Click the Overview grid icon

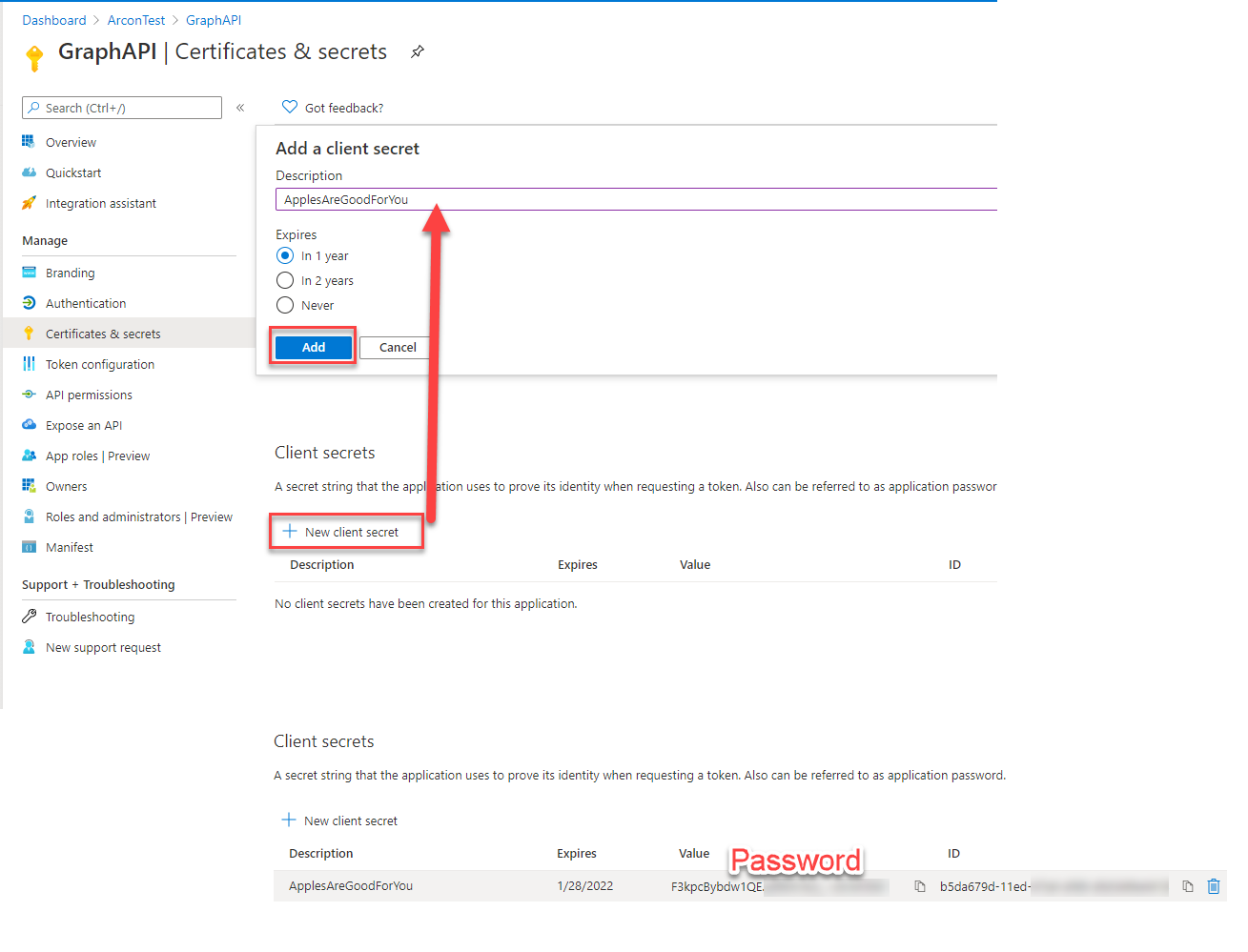pos(29,142)
